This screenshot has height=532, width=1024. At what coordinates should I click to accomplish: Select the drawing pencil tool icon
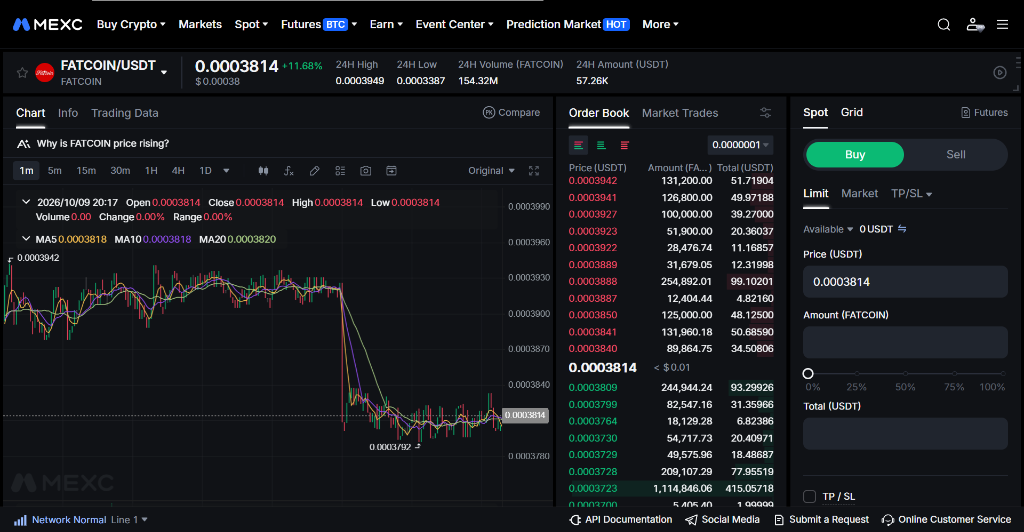[314, 170]
